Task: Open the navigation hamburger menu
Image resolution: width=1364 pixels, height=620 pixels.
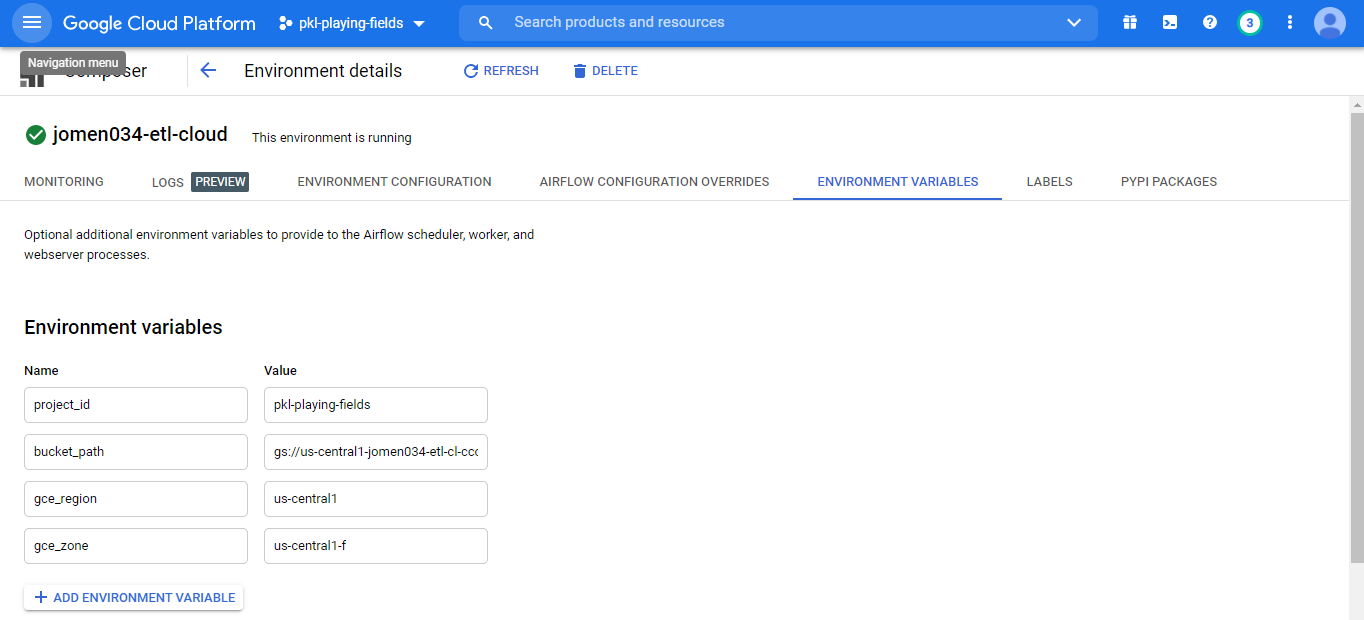Action: pos(32,22)
